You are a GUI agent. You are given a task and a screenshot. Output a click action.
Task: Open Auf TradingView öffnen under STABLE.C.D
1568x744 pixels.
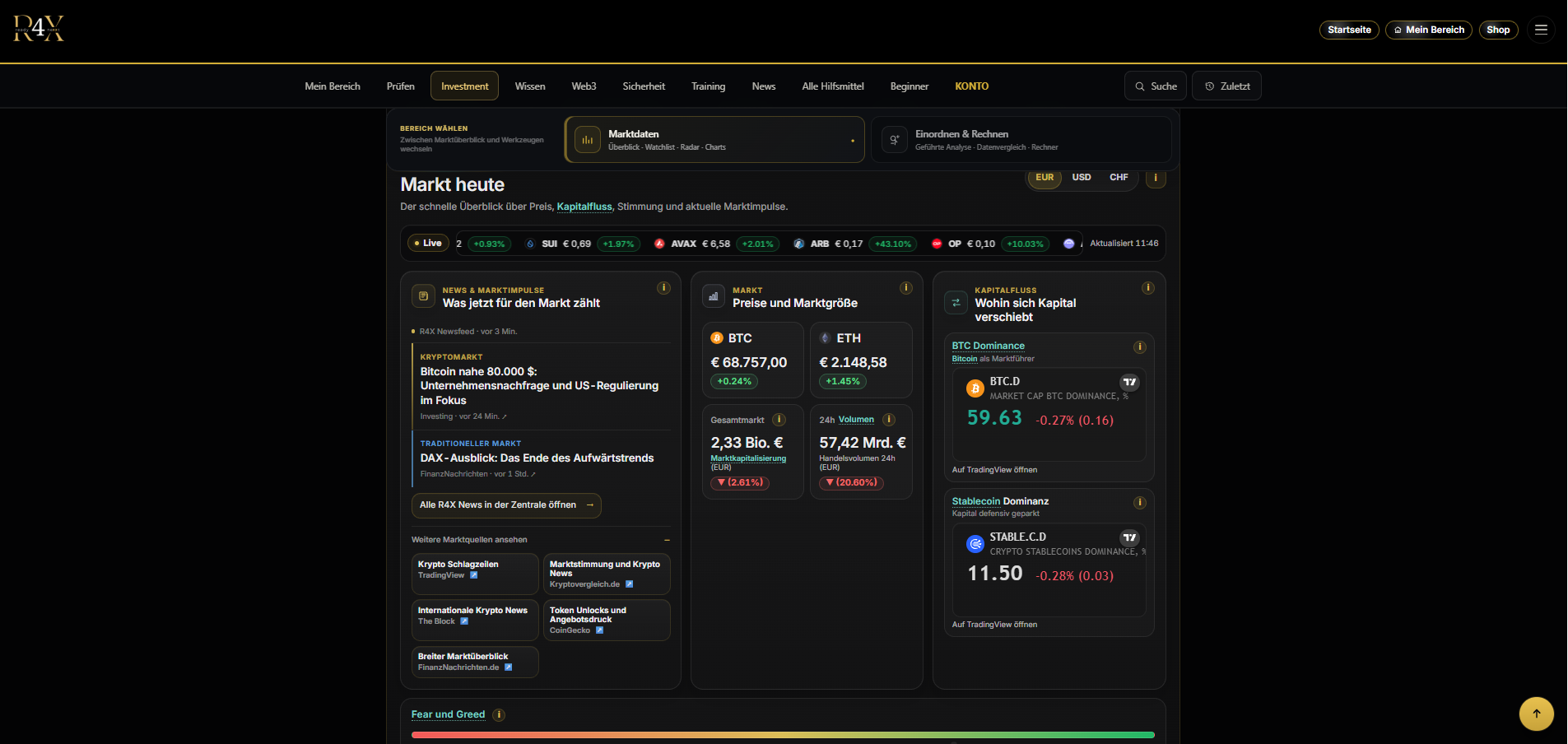pyautogui.click(x=994, y=625)
